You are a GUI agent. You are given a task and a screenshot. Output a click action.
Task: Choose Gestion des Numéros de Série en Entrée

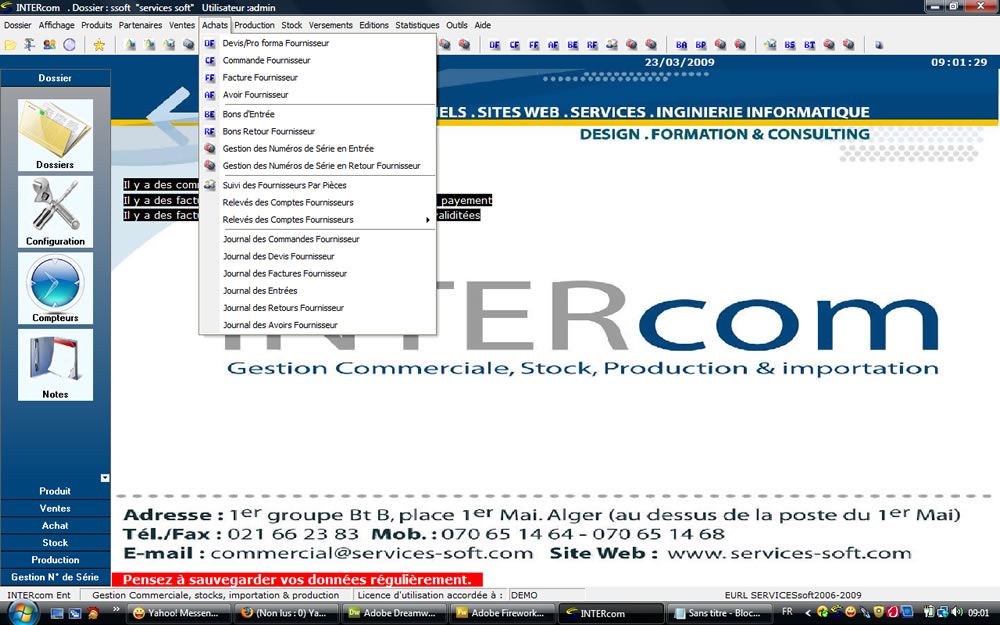click(318, 149)
